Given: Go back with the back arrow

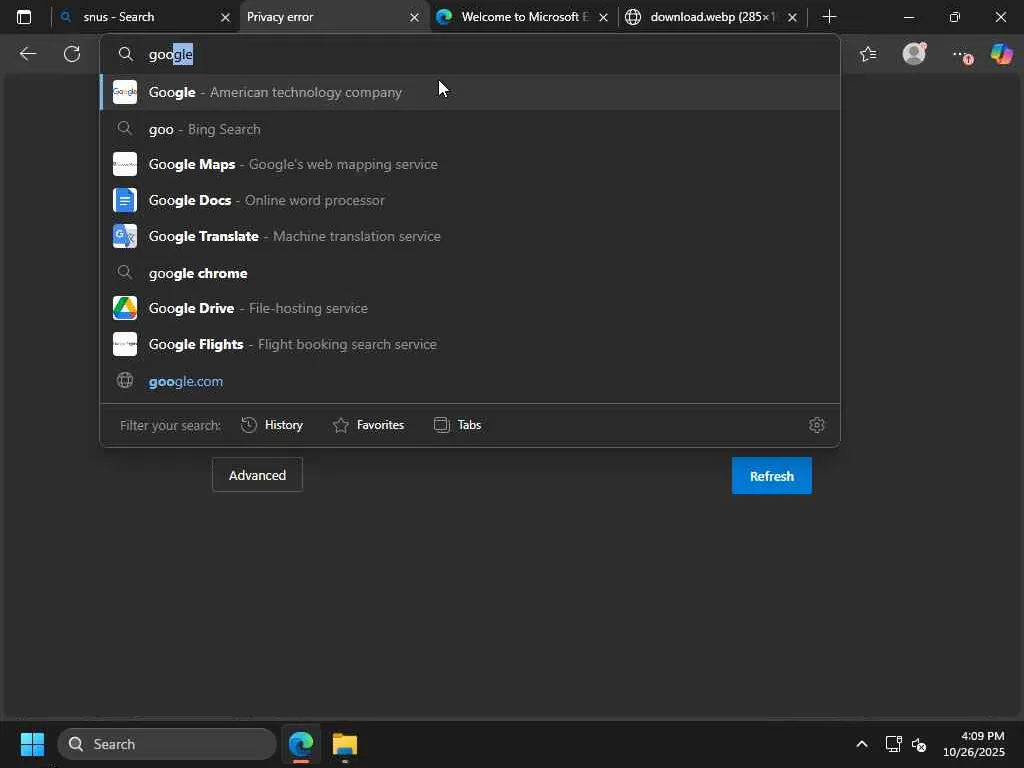Looking at the screenshot, I should coord(27,54).
